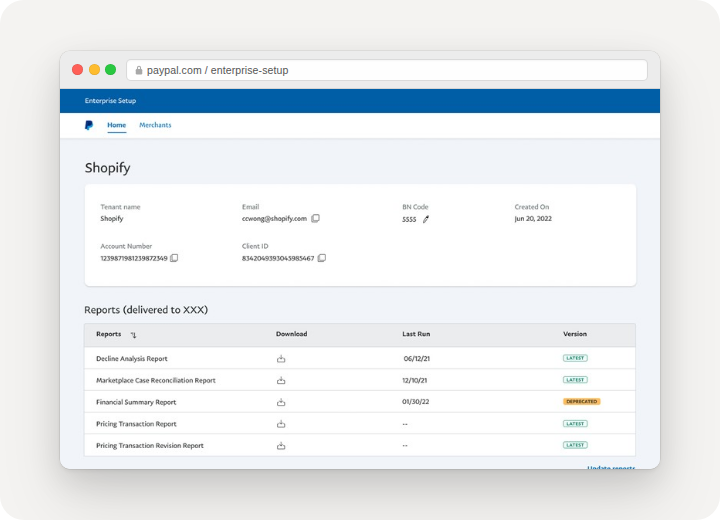
Task: Select Financial Summary Report name
Action: click(x=136, y=402)
